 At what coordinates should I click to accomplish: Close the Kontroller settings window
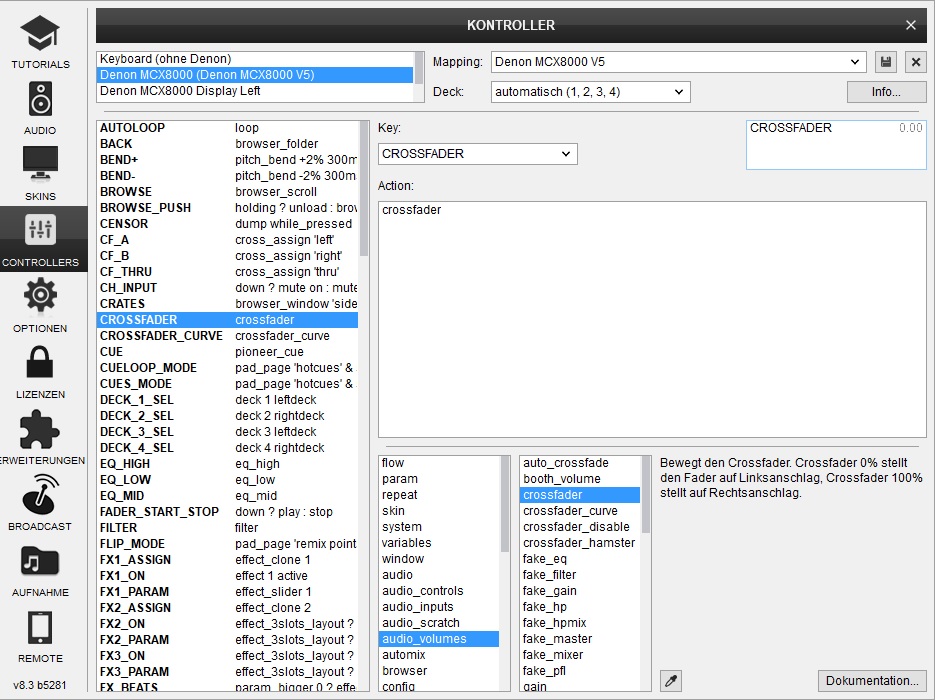coord(911,25)
